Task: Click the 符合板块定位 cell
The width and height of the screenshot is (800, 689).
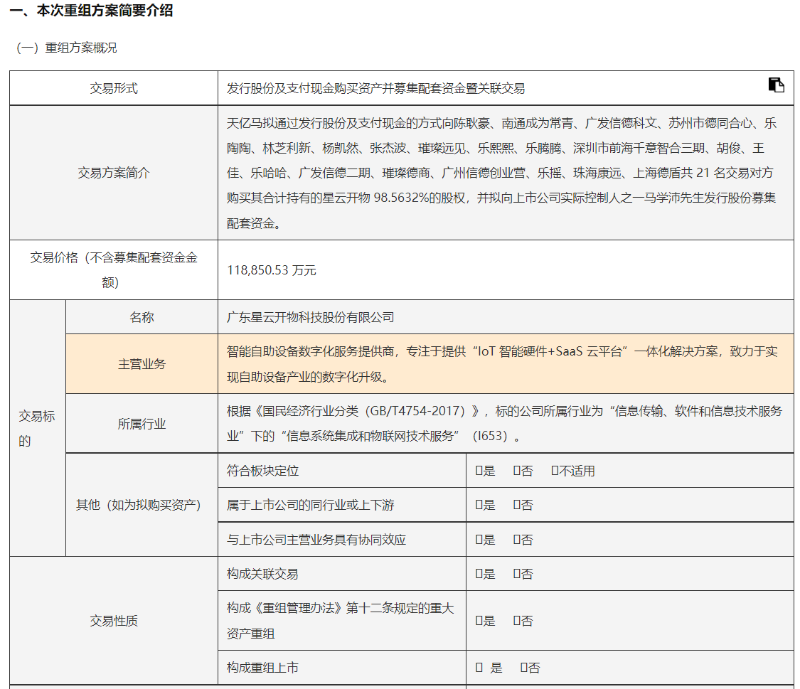Action: tap(342, 471)
